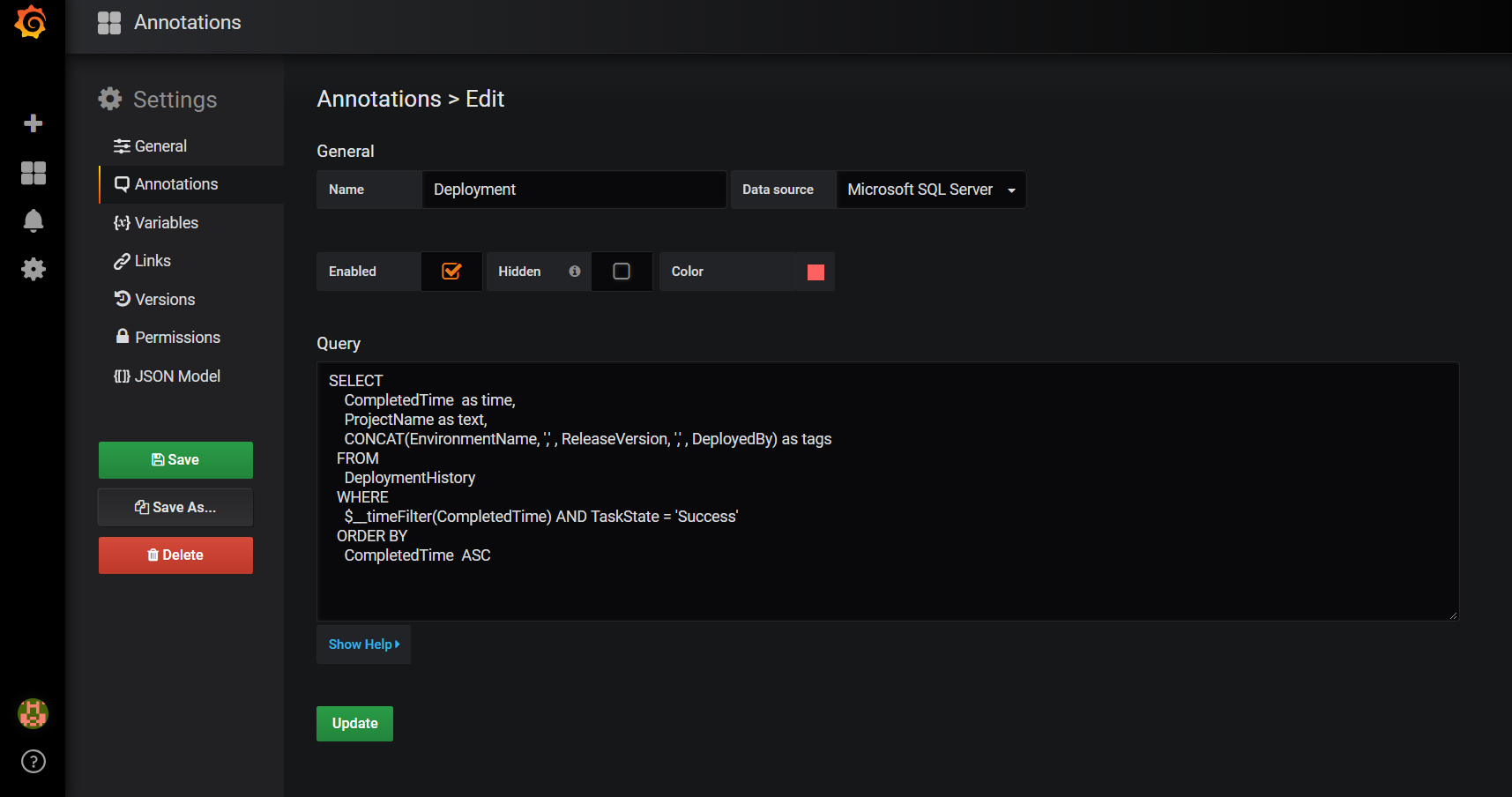Viewport: 1512px width, 797px height.
Task: Expand the Show Help section
Action: pos(363,644)
